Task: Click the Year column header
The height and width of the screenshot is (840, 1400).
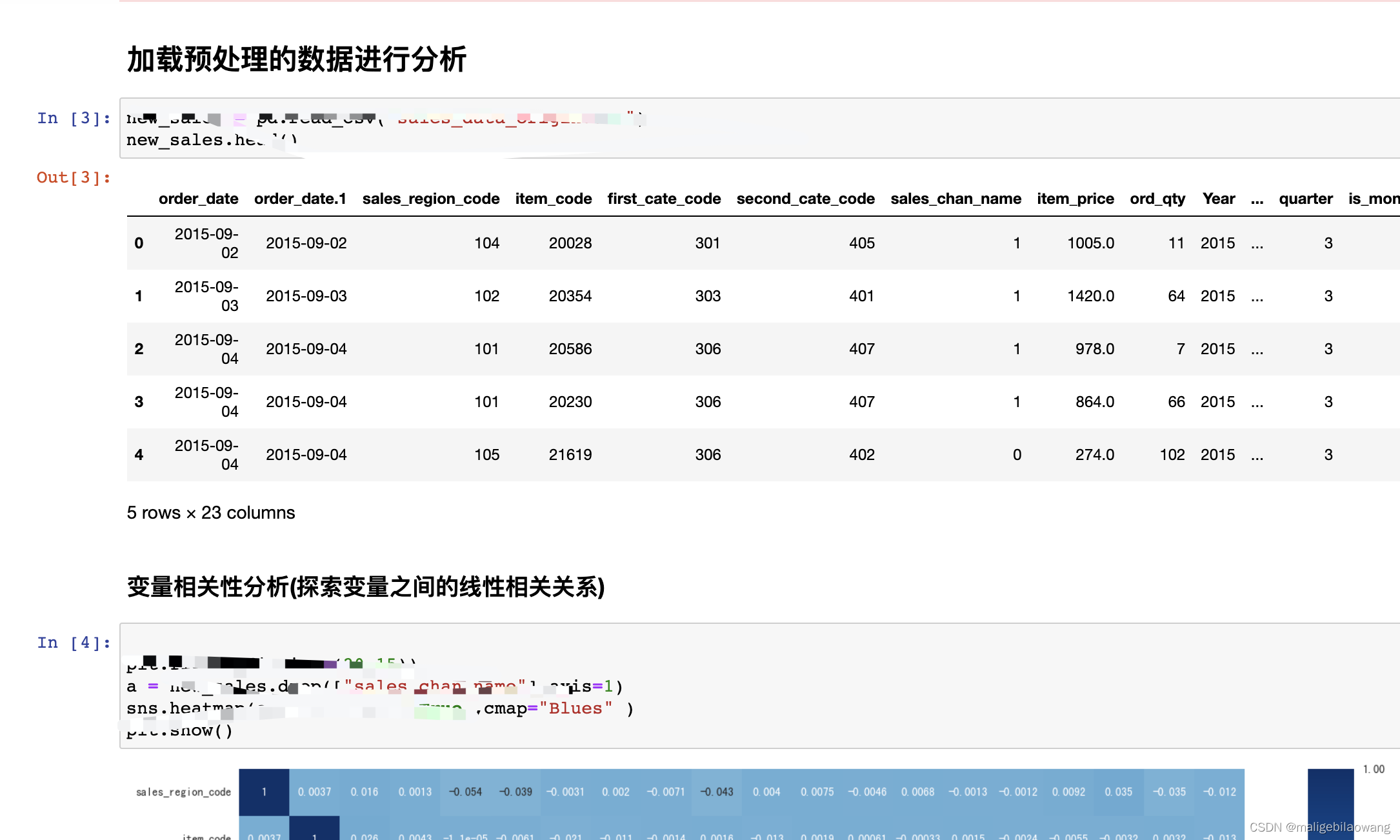Action: point(1219,199)
